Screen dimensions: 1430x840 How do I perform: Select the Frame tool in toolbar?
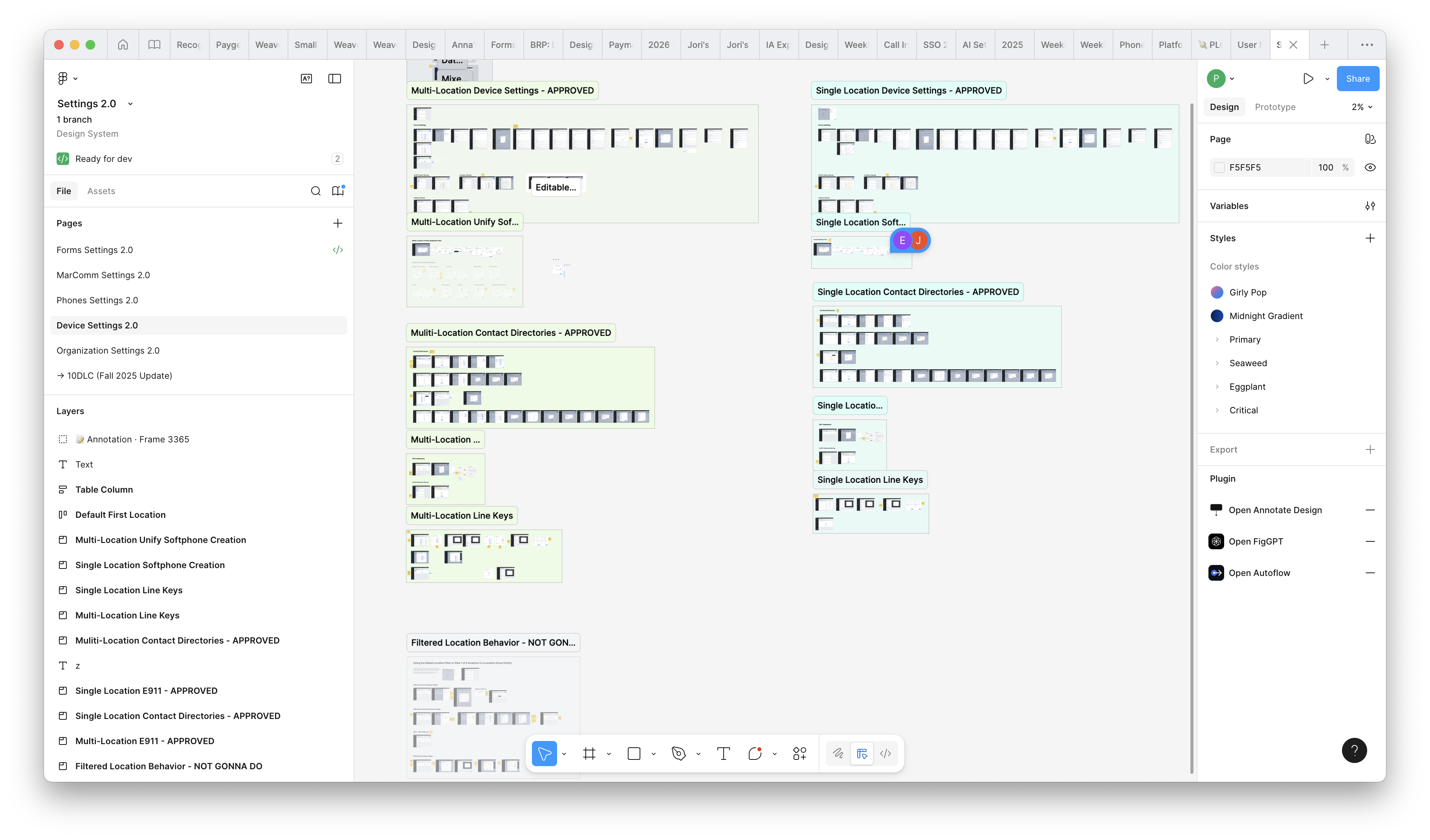[589, 753]
